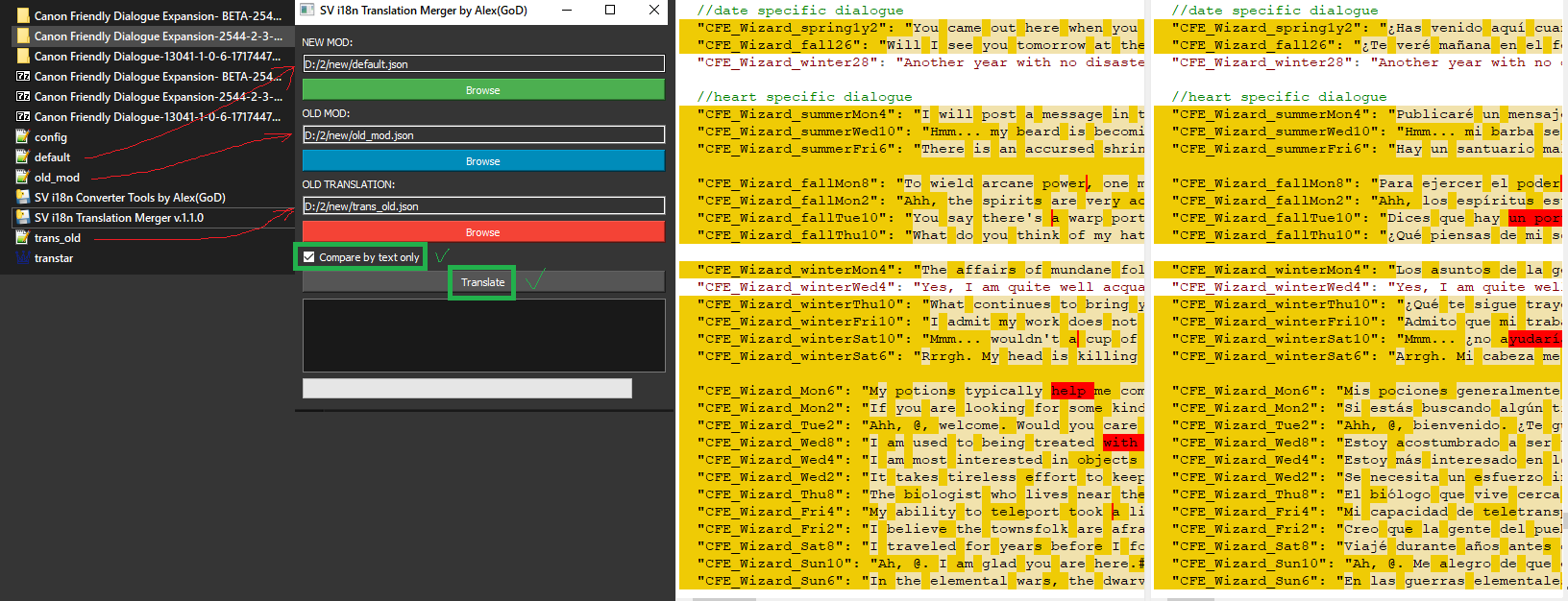Select SV i18n Converter Tools application icon
This screenshot has width=1568, height=601.
pos(23,198)
